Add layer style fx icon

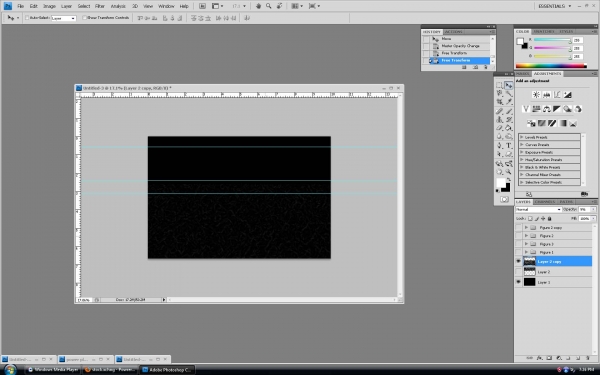coord(540,358)
